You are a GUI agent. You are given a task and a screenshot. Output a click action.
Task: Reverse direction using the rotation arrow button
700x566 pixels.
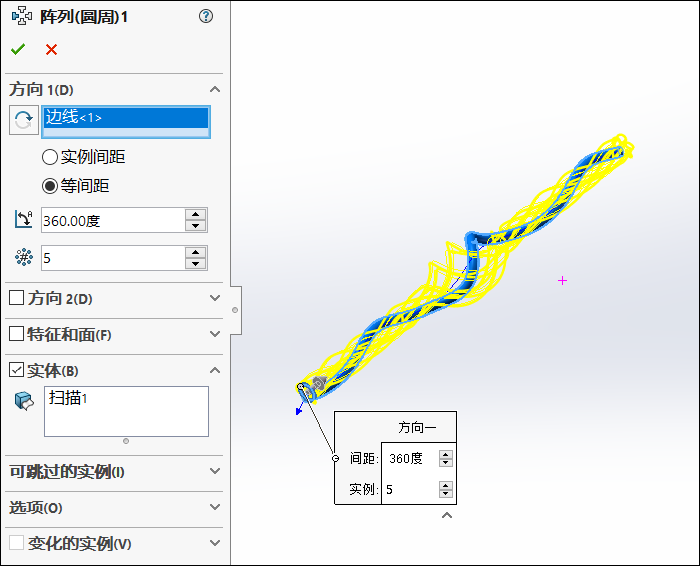tap(24, 120)
